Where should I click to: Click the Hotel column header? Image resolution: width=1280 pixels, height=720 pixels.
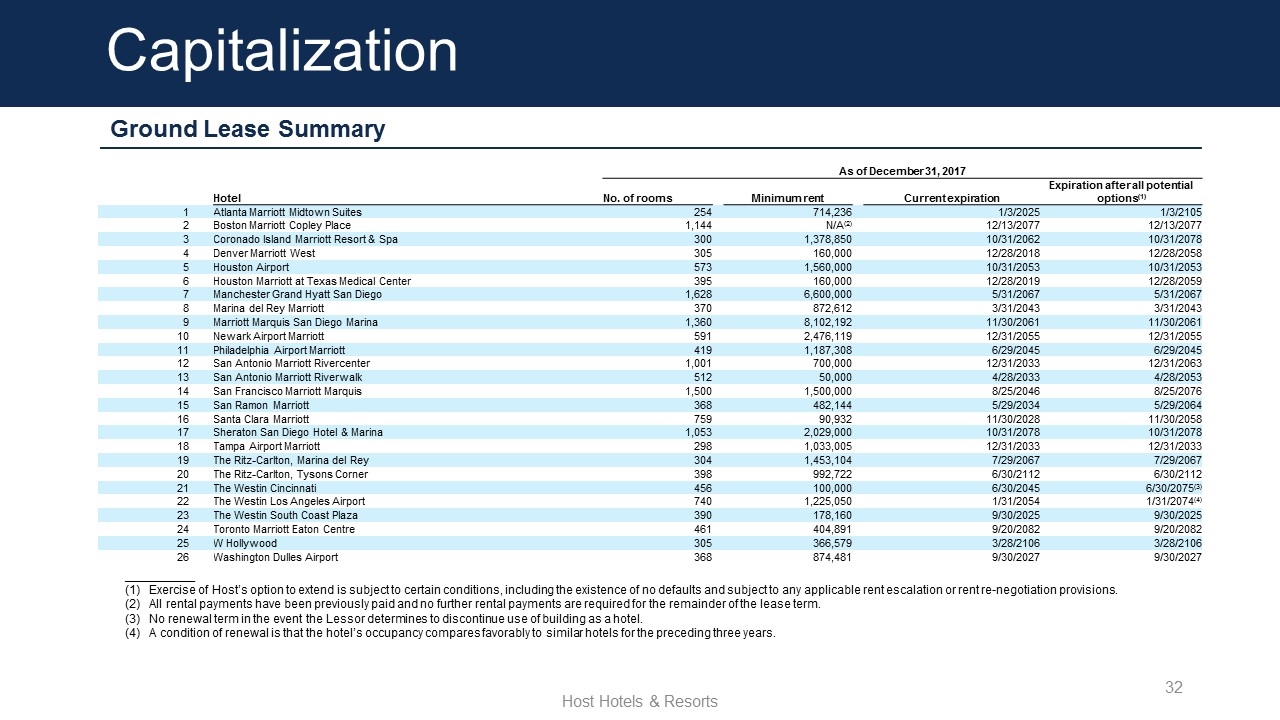point(227,198)
